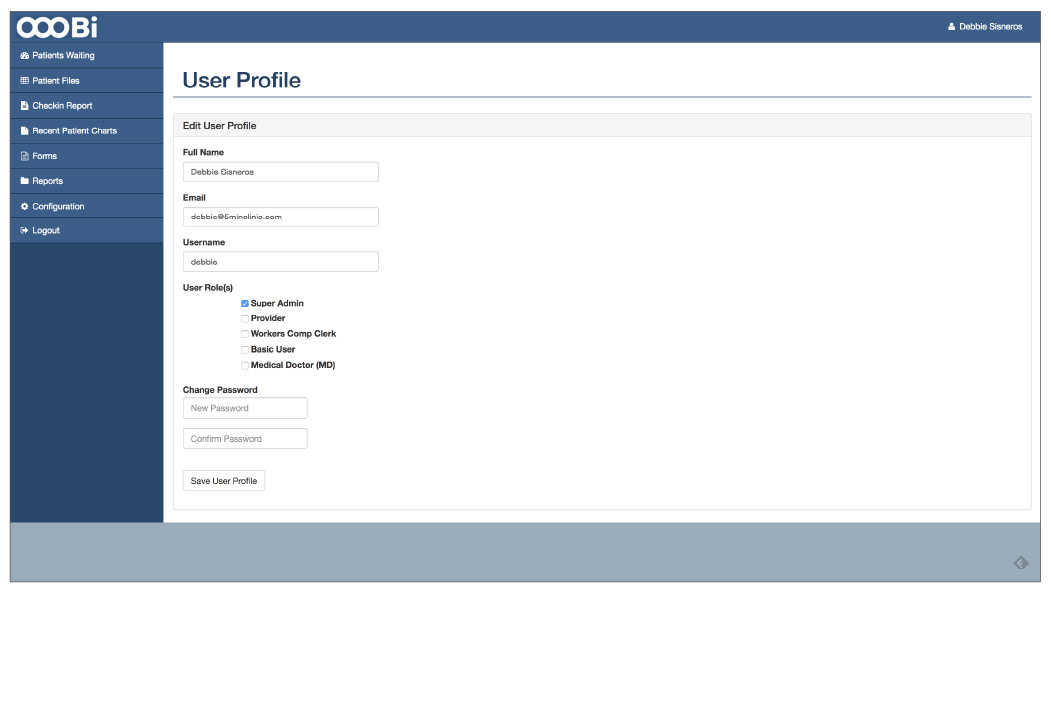Image resolution: width=1051 pixels, height=710 pixels.
Task: Click Save User Profile button
Action: tap(224, 481)
